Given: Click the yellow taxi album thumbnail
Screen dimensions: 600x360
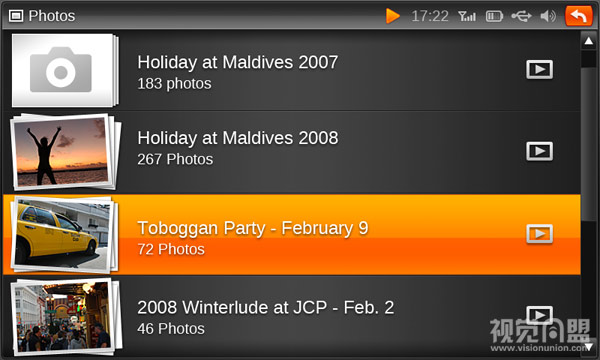Looking at the screenshot, I should pos(64,234).
